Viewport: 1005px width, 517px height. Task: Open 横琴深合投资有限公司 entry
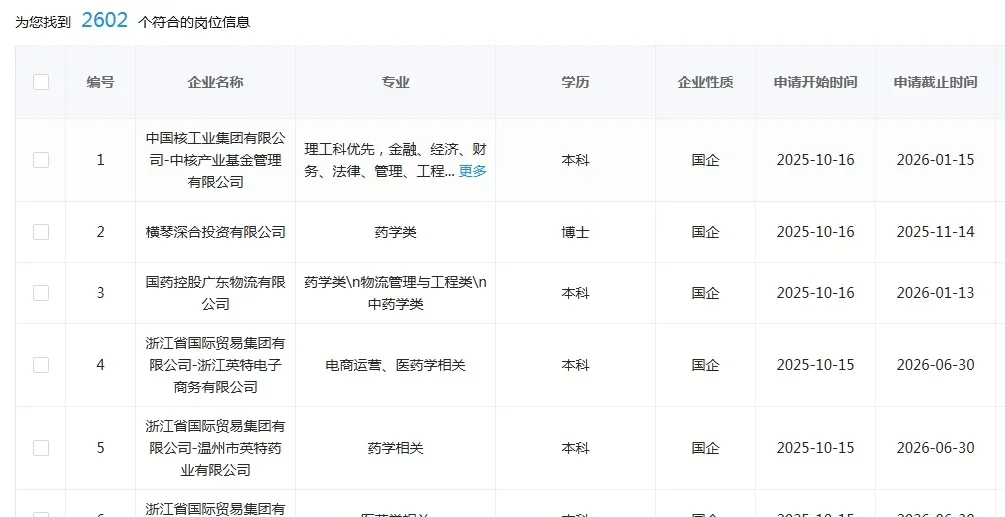215,232
